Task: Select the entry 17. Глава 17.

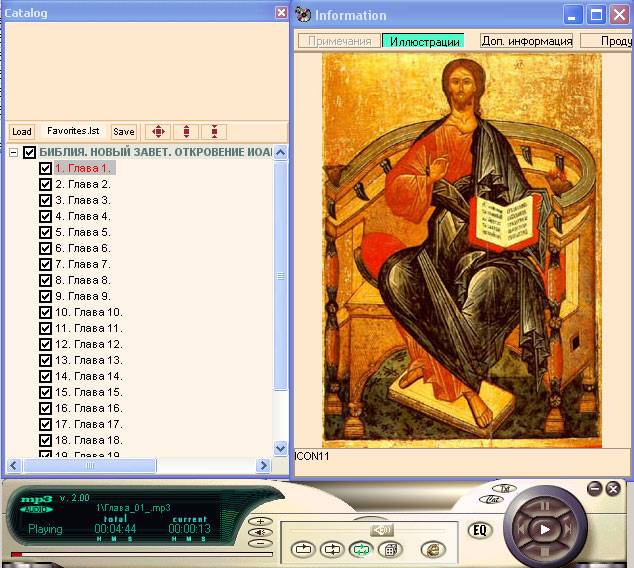Action: [x=89, y=424]
